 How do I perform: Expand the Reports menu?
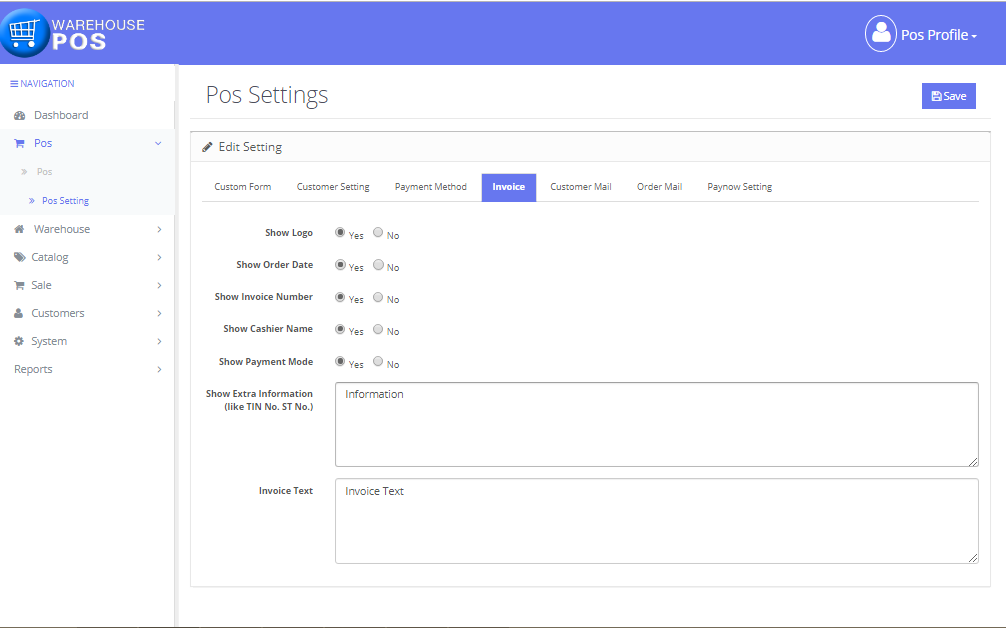click(x=33, y=368)
